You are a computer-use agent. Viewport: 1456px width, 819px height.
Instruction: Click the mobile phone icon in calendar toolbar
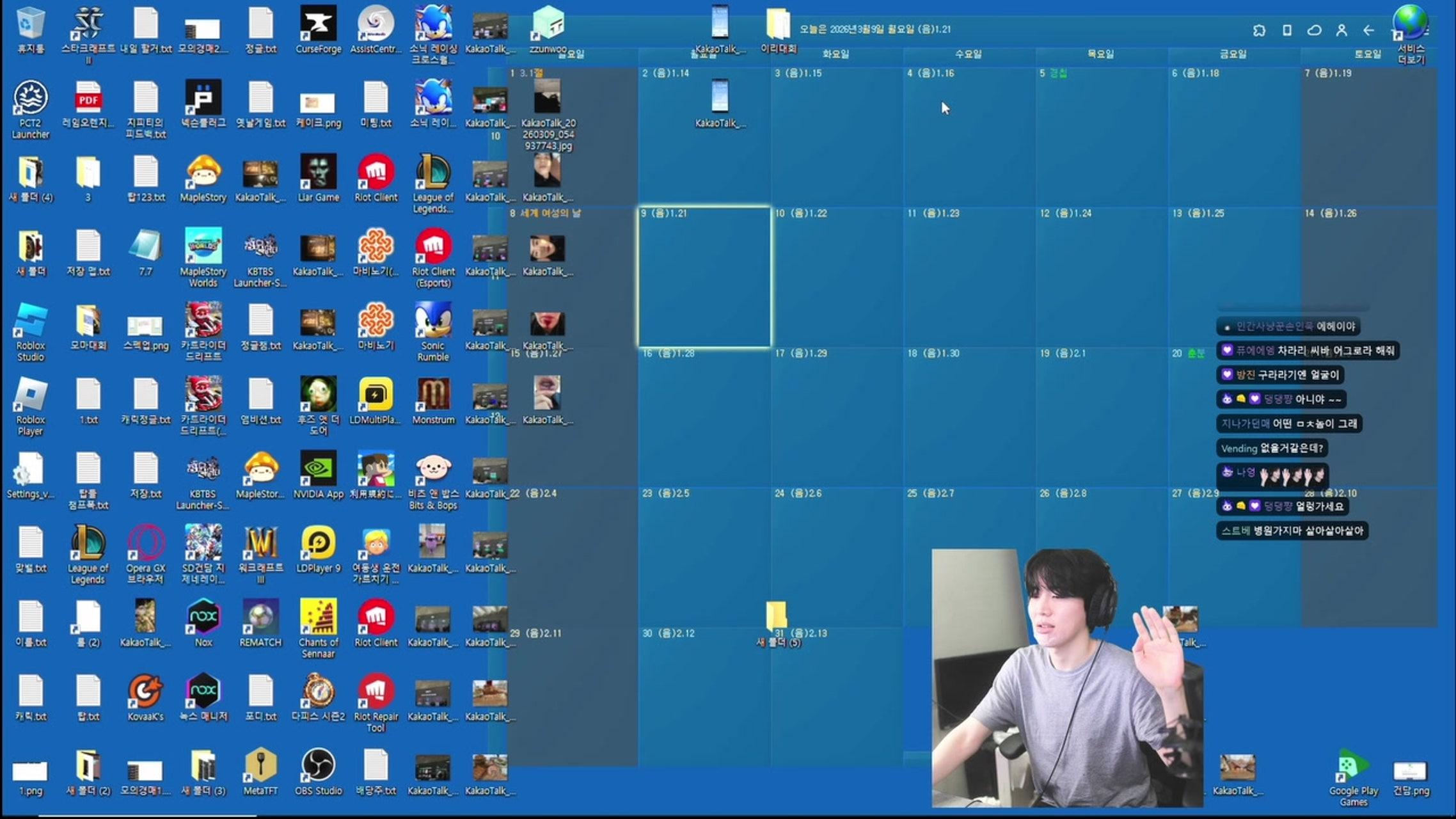(x=1286, y=30)
